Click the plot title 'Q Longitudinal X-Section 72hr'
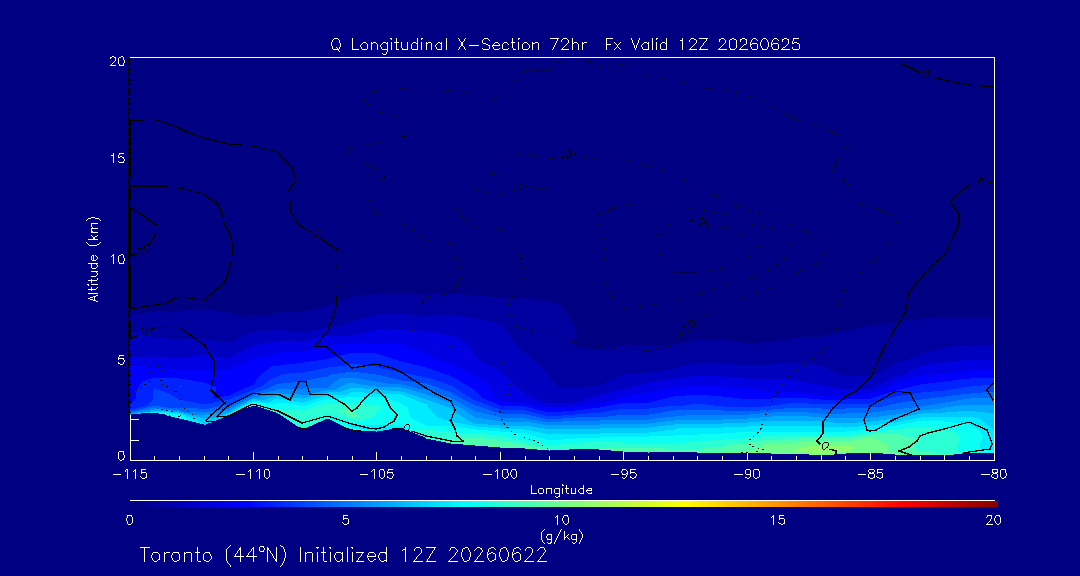The height and width of the screenshot is (576, 1080). click(x=459, y=45)
